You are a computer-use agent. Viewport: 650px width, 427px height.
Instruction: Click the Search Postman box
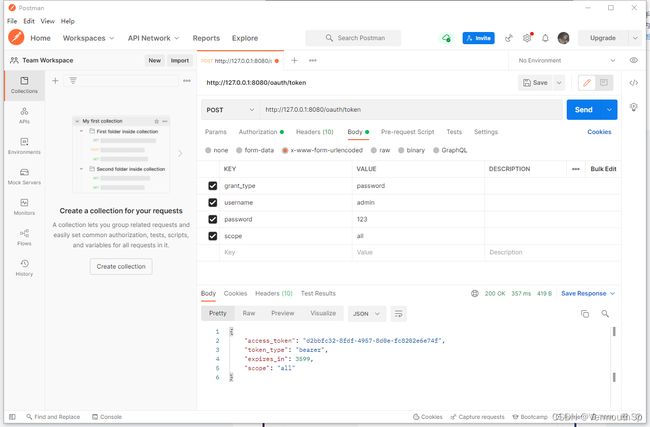[353, 38]
